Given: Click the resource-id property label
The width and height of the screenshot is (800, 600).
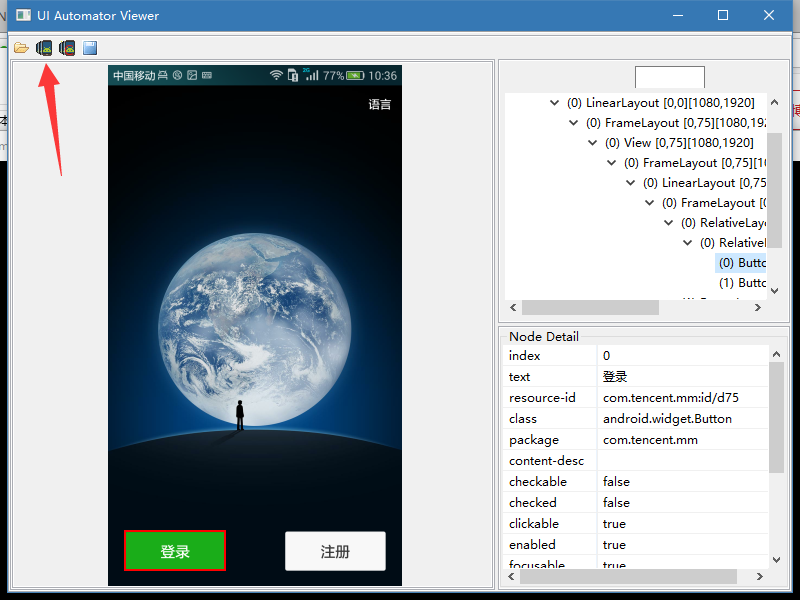Looking at the screenshot, I should click(542, 397).
